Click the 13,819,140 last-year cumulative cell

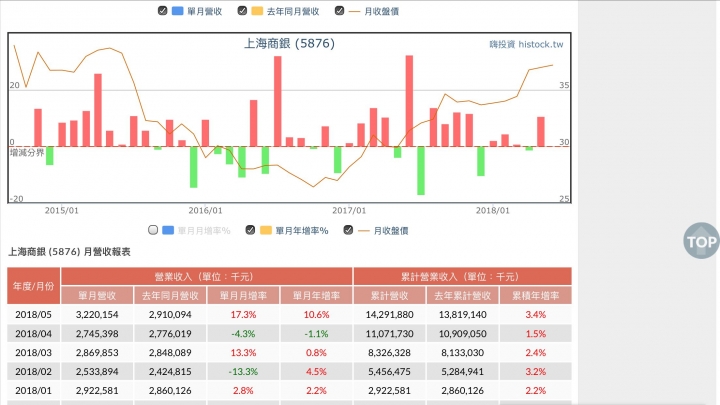[462, 315]
